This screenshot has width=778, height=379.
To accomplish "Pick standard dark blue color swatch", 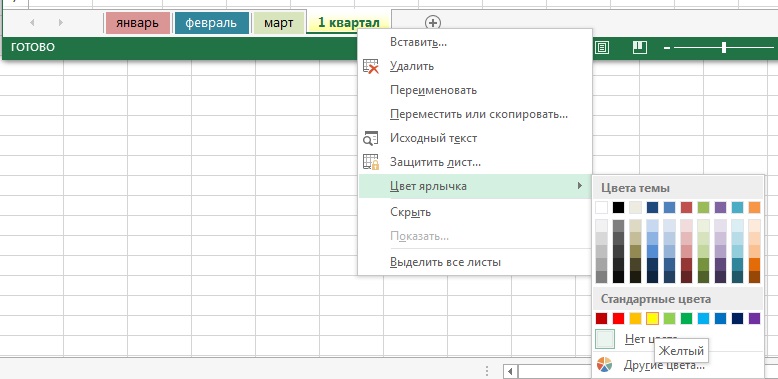I will [x=737, y=318].
